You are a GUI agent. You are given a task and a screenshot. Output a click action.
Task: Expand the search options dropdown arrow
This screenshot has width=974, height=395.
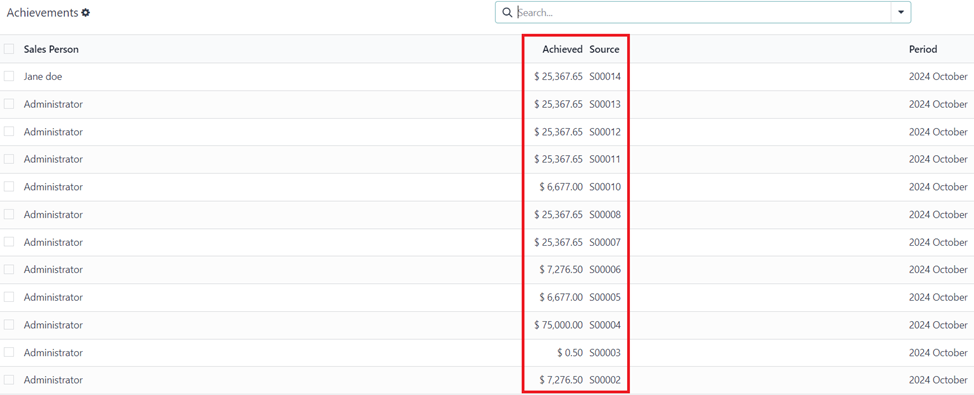pyautogui.click(x=901, y=12)
